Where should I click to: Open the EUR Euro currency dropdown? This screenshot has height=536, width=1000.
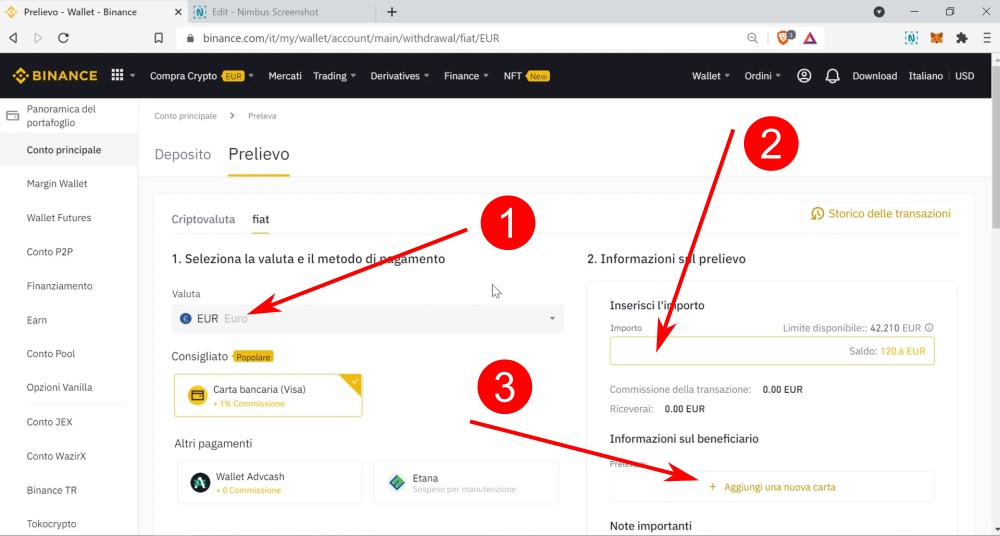click(367, 318)
